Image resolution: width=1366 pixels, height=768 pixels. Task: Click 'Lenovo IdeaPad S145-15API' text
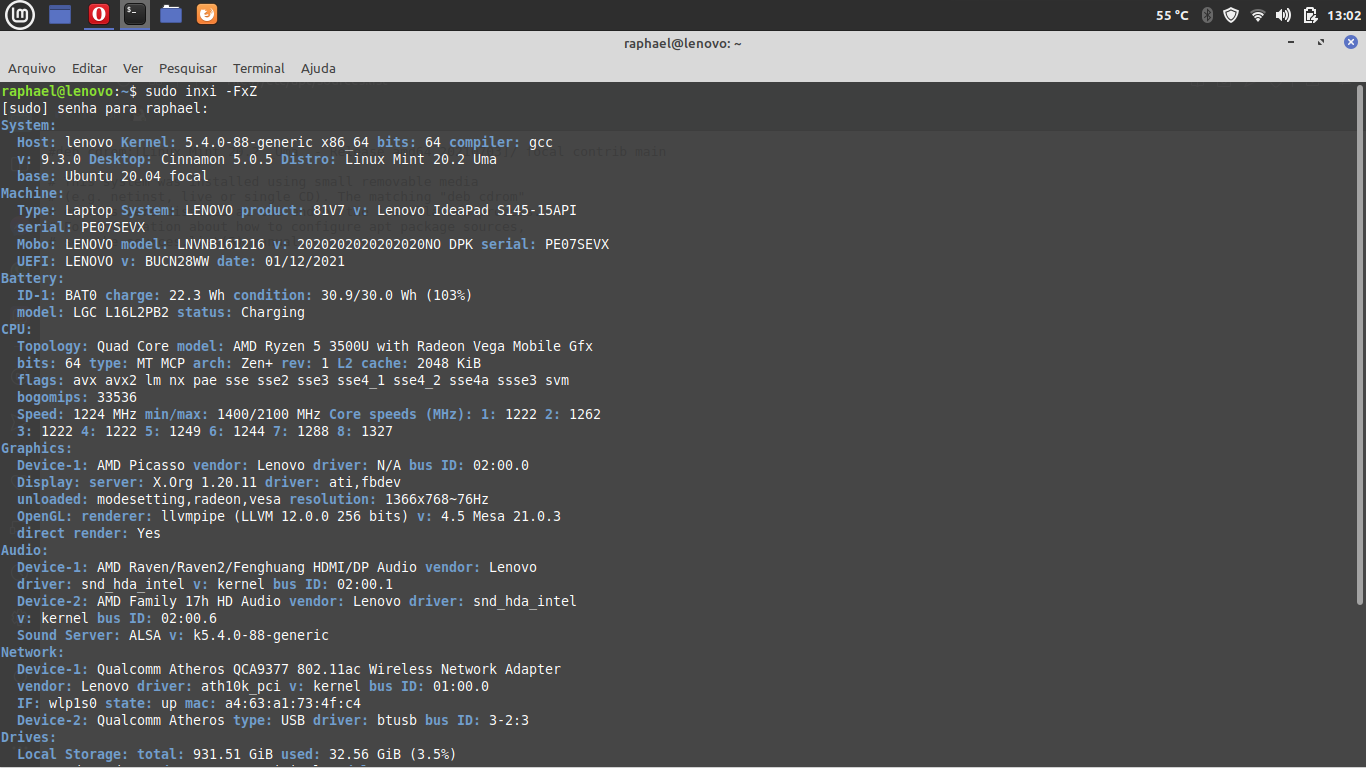[x=477, y=210]
